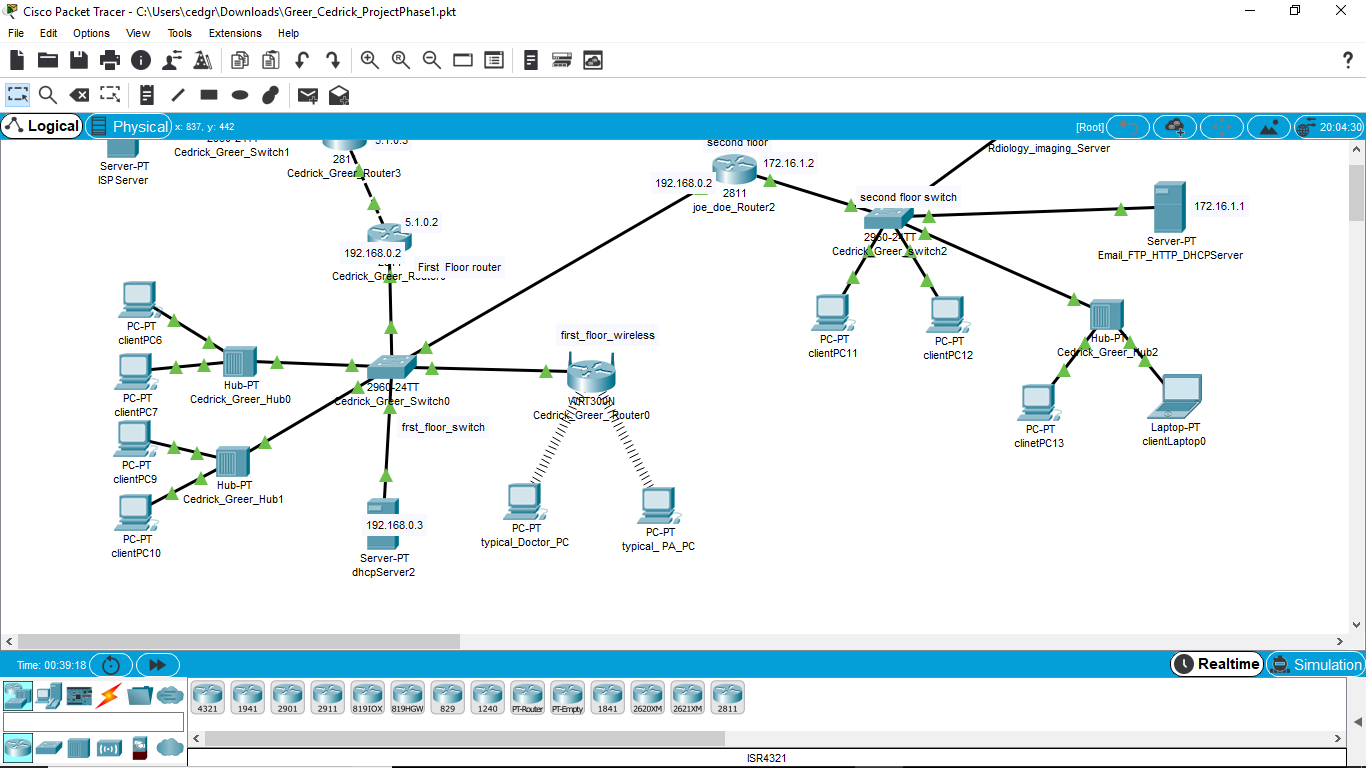Choose the Components category

(79, 695)
